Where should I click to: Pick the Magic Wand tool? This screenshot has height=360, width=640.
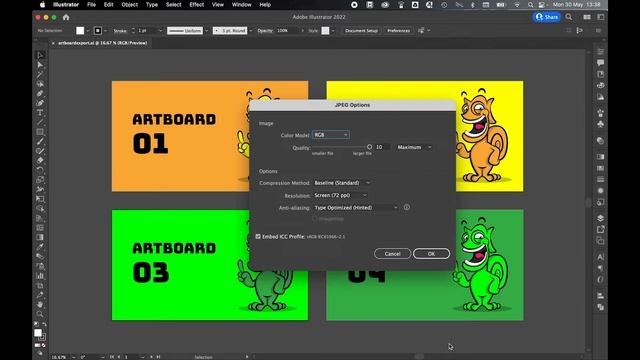pyautogui.click(x=40, y=74)
